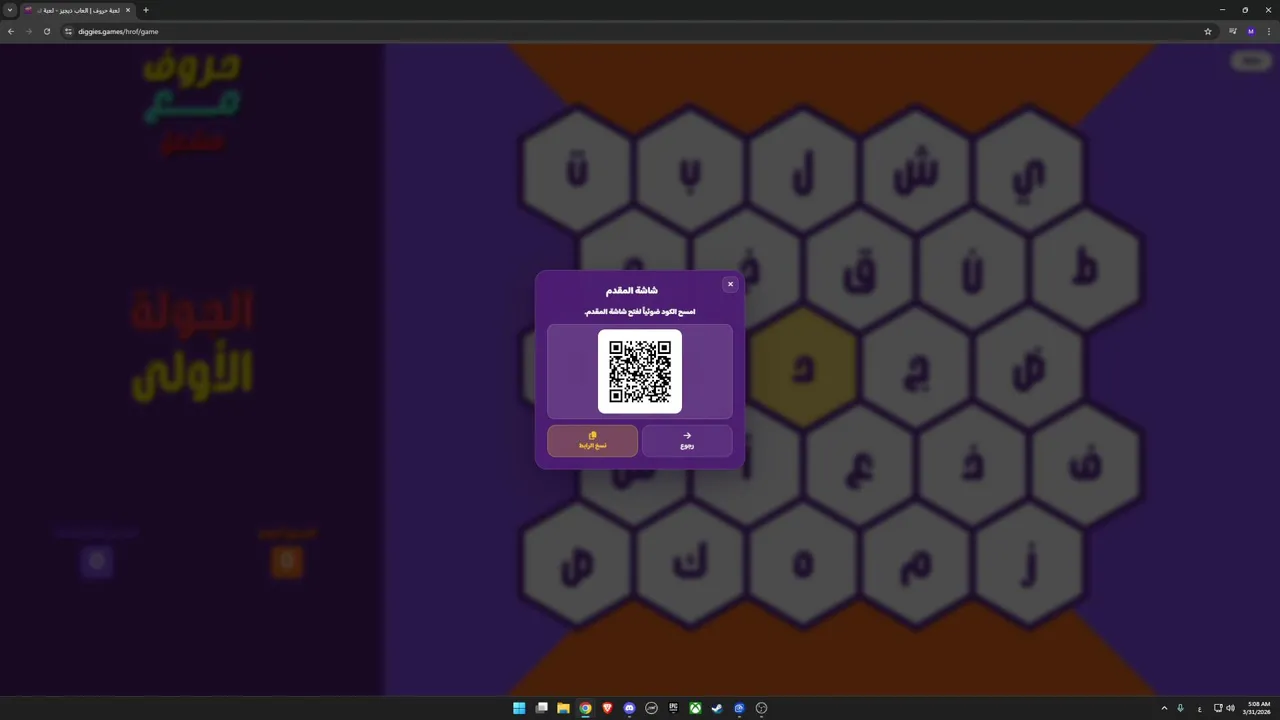Click the QR code image
The image size is (1280, 720).
pyautogui.click(x=640, y=371)
